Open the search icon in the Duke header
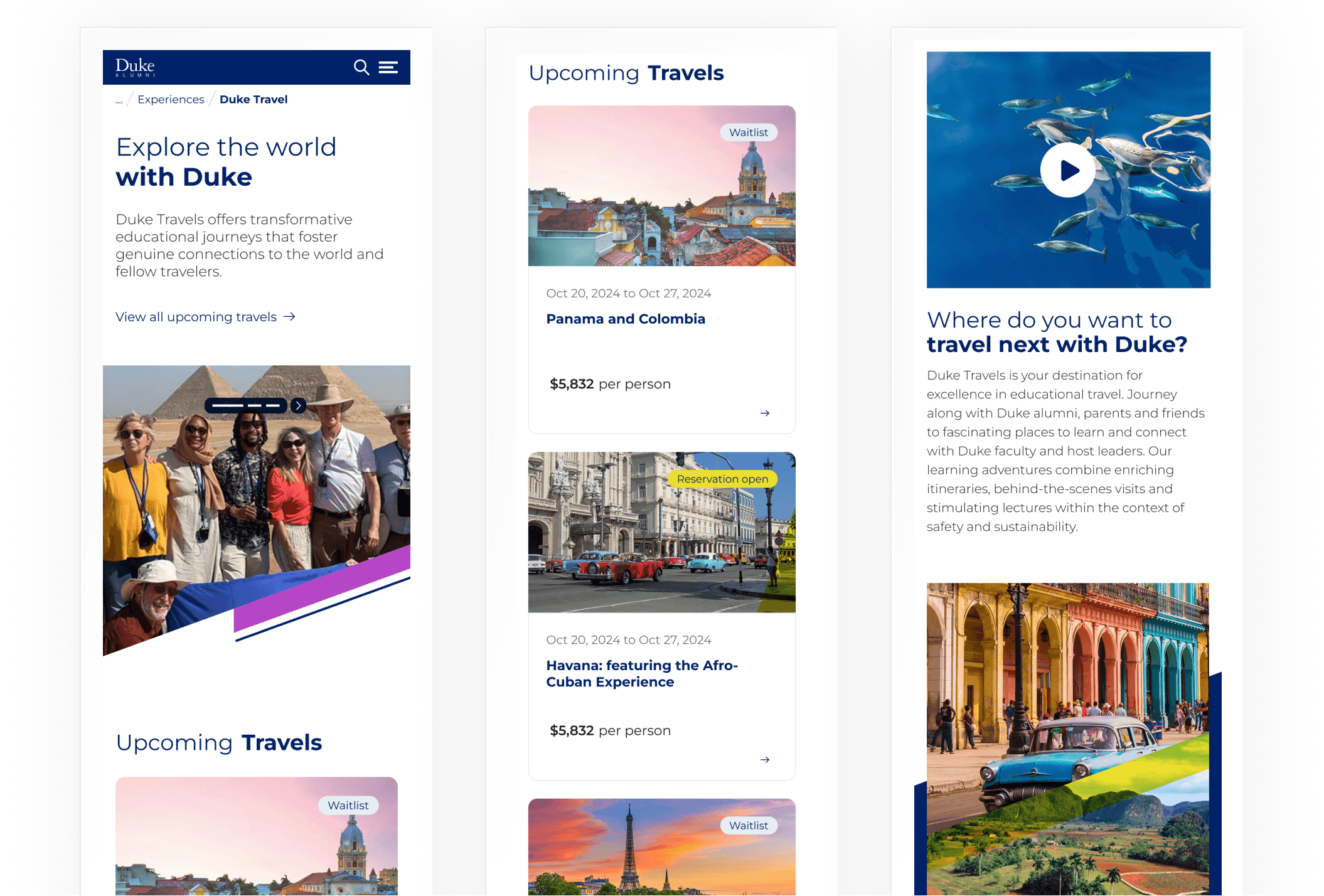 (x=362, y=67)
